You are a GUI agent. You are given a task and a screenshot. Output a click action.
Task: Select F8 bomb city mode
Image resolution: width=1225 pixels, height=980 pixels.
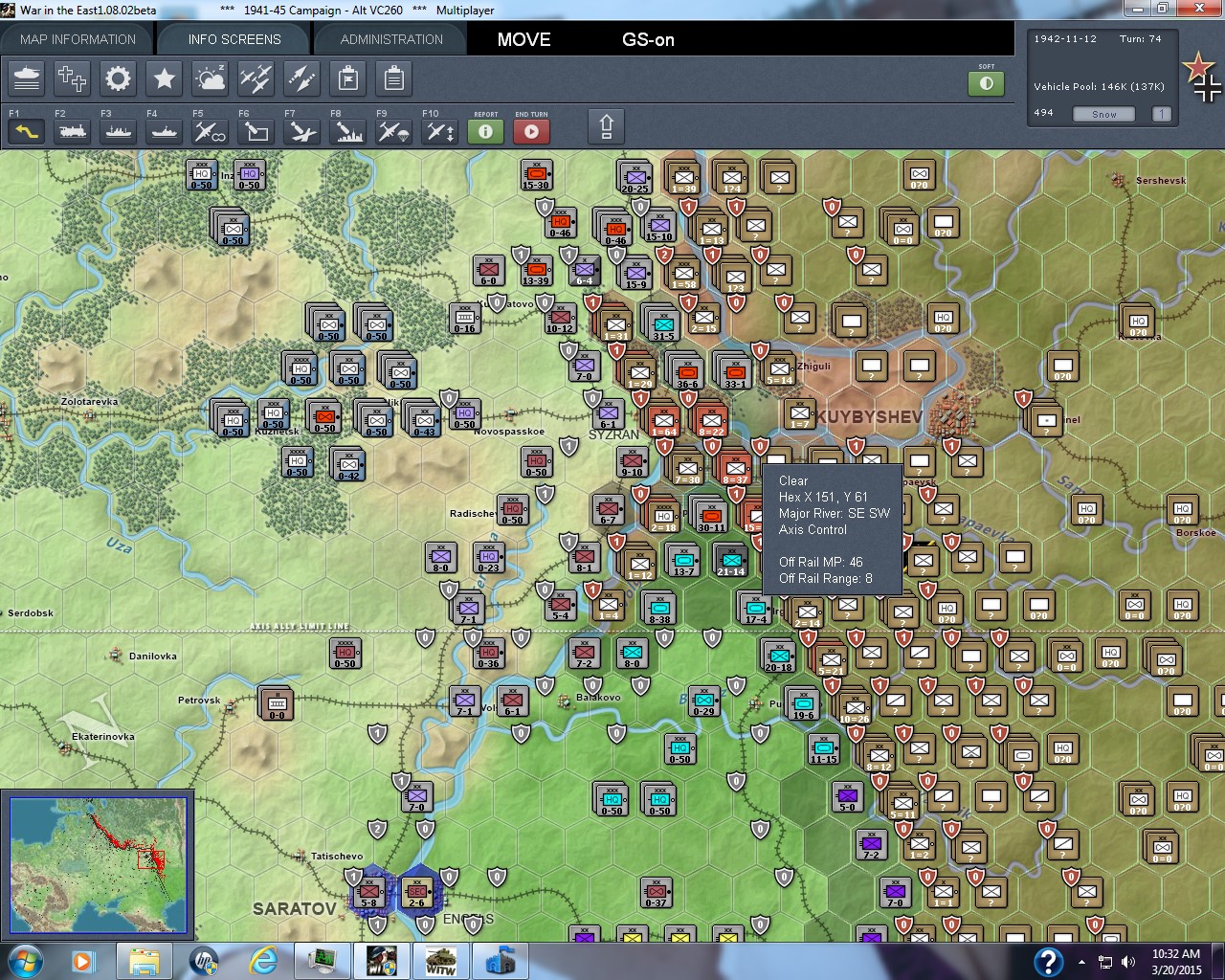[x=348, y=131]
